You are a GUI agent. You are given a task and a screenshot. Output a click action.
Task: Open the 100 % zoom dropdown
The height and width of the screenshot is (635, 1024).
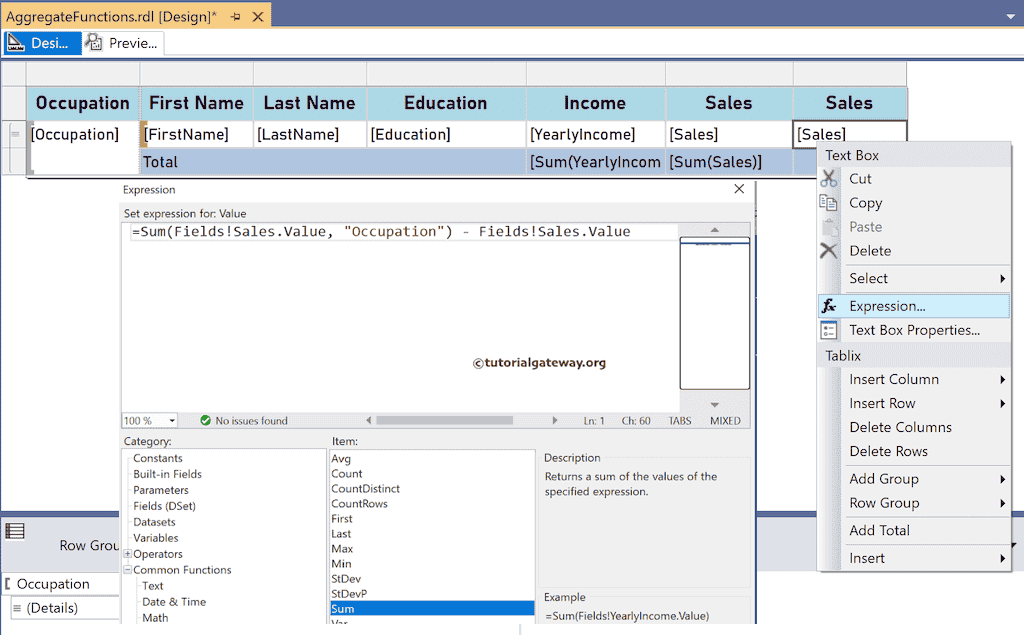point(172,421)
